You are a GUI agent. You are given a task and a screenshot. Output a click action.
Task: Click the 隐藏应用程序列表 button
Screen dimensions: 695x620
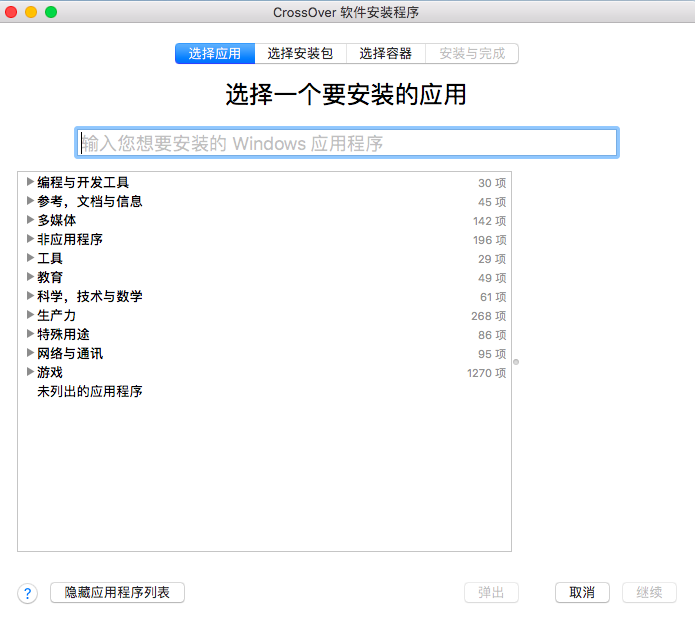click(117, 593)
